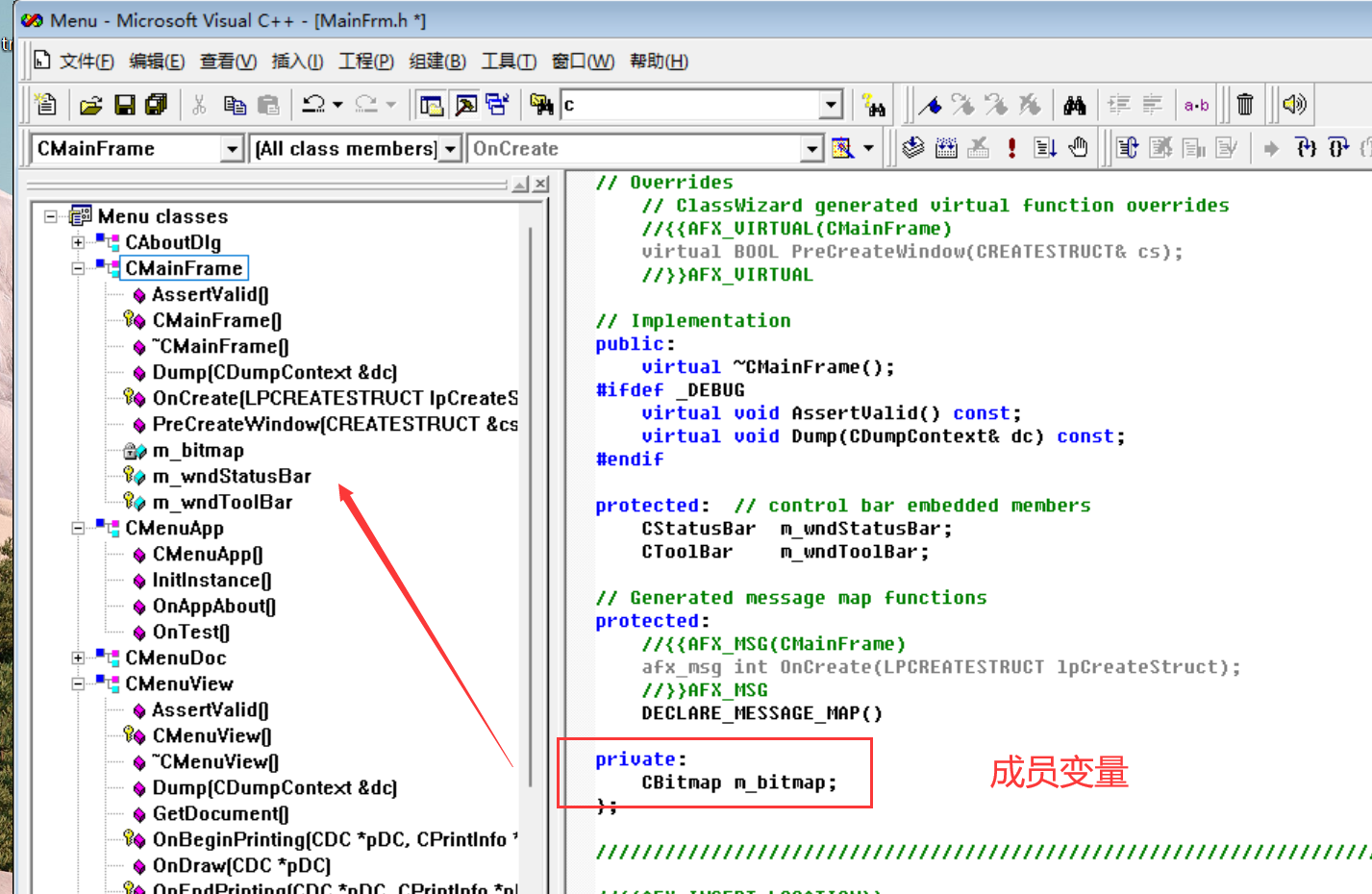Viewport: 1372px width, 894px height.
Task: Undo the last edit with Undo icon
Action: [x=313, y=105]
